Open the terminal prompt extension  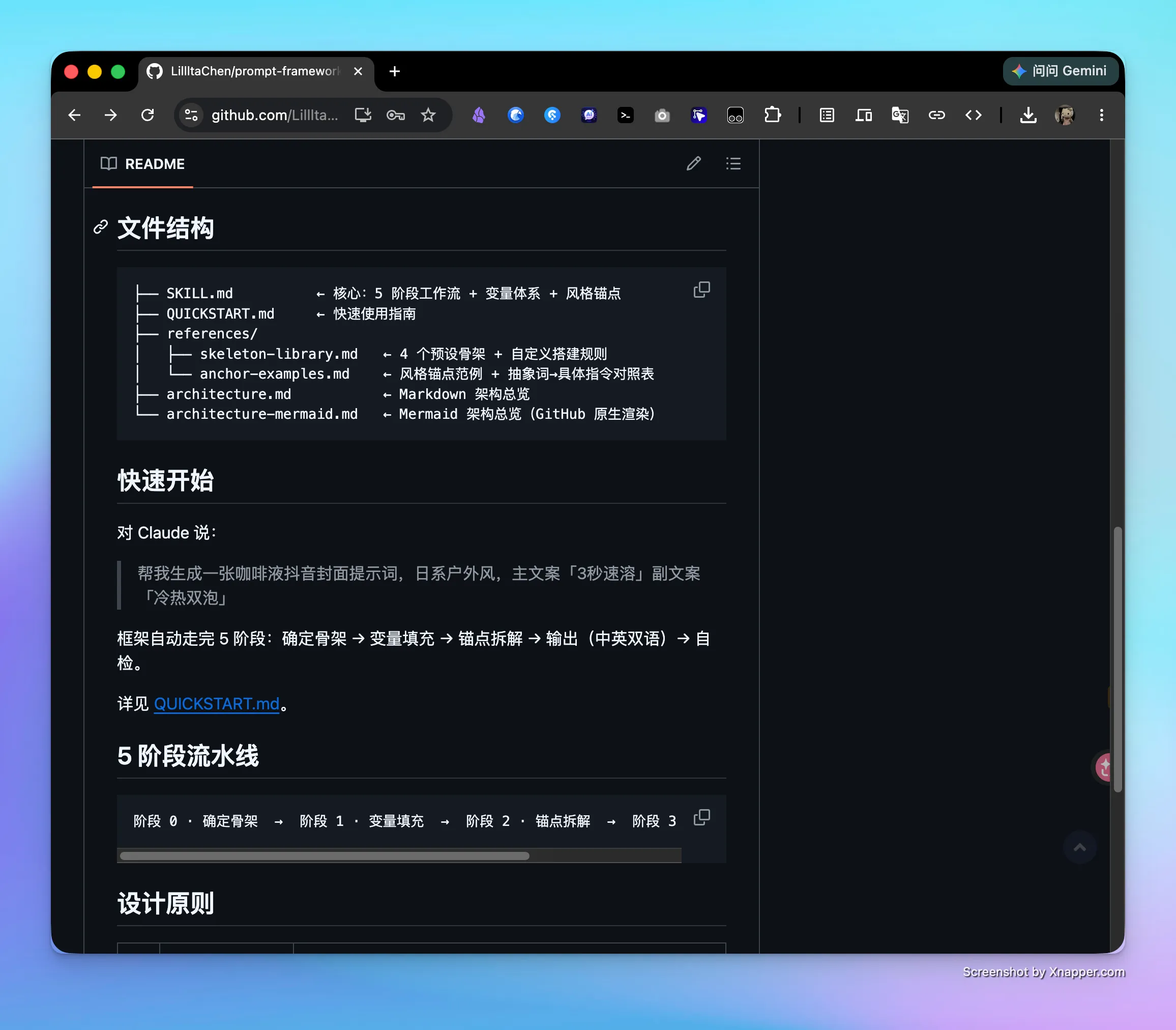pos(626,116)
